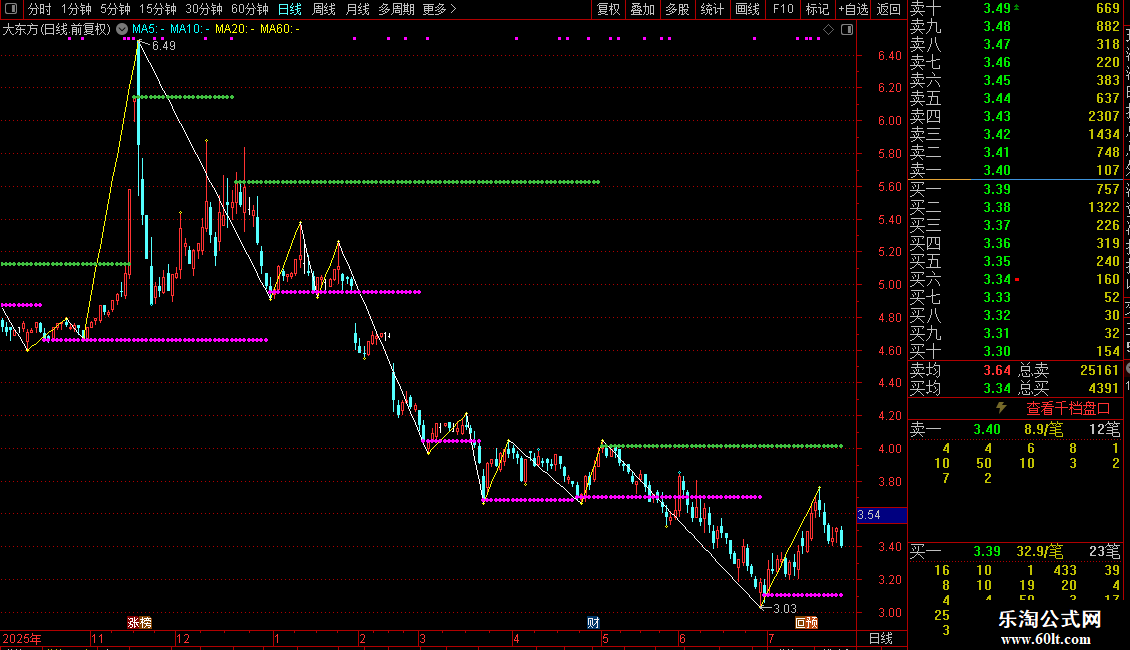Add stock with +自选 button
The width and height of the screenshot is (1130, 650).
(853, 9)
